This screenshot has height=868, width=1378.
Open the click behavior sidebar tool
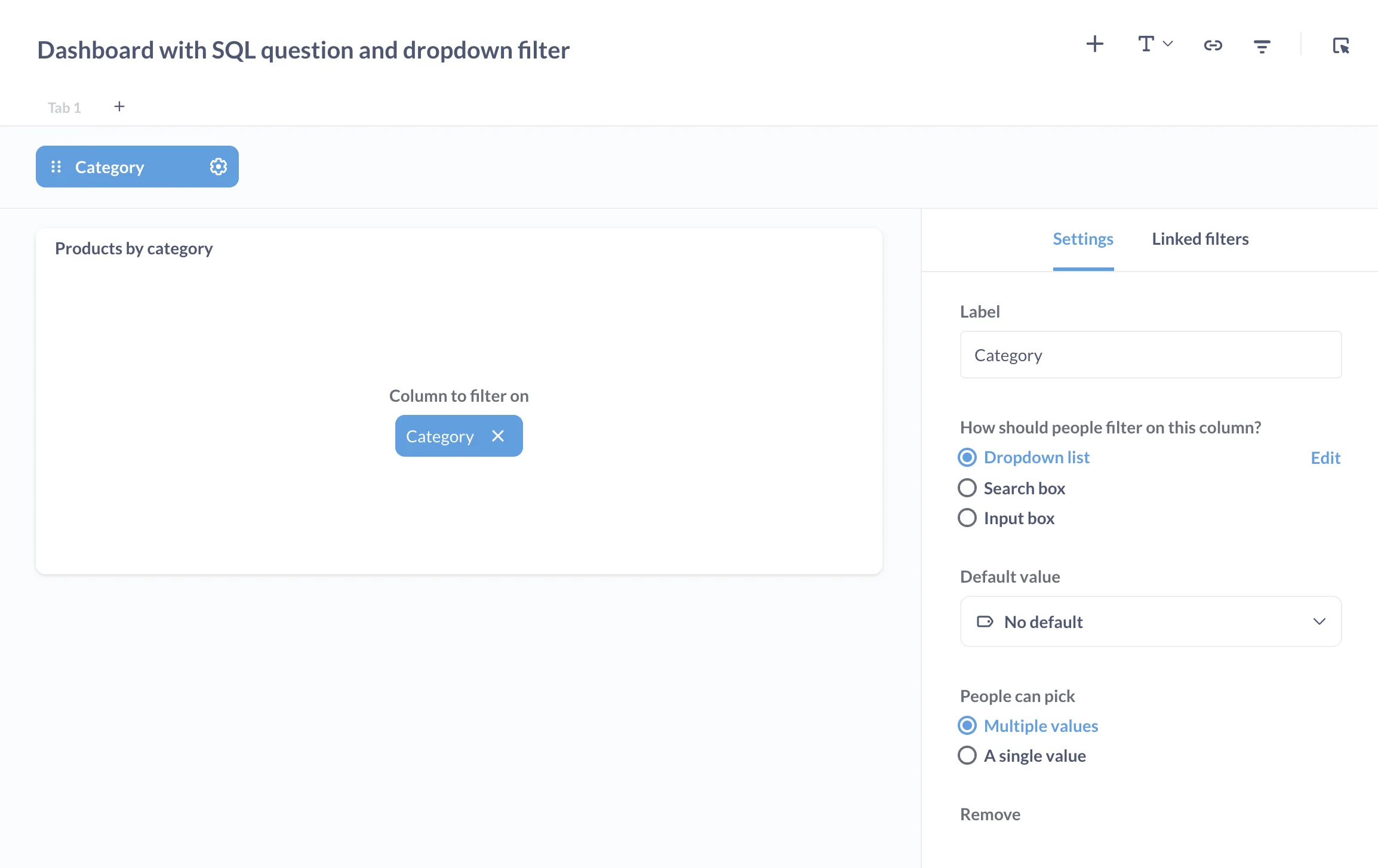click(1340, 45)
